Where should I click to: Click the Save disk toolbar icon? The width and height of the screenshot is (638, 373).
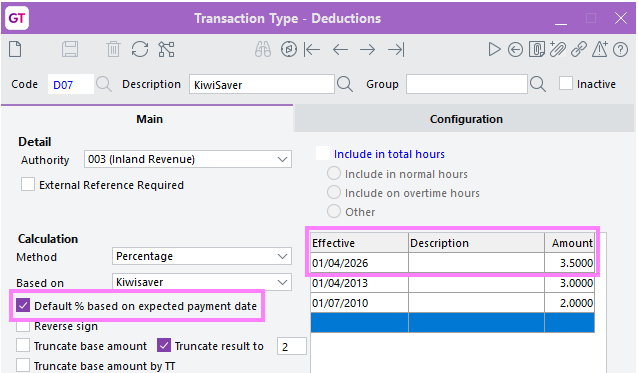coord(70,49)
